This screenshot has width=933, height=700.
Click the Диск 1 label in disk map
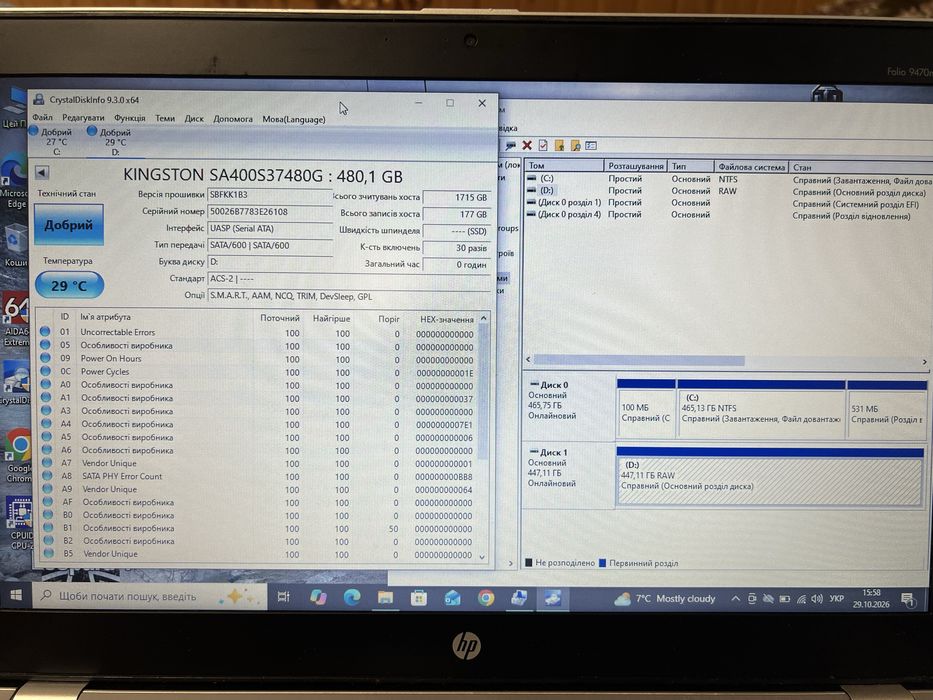pyautogui.click(x=553, y=452)
